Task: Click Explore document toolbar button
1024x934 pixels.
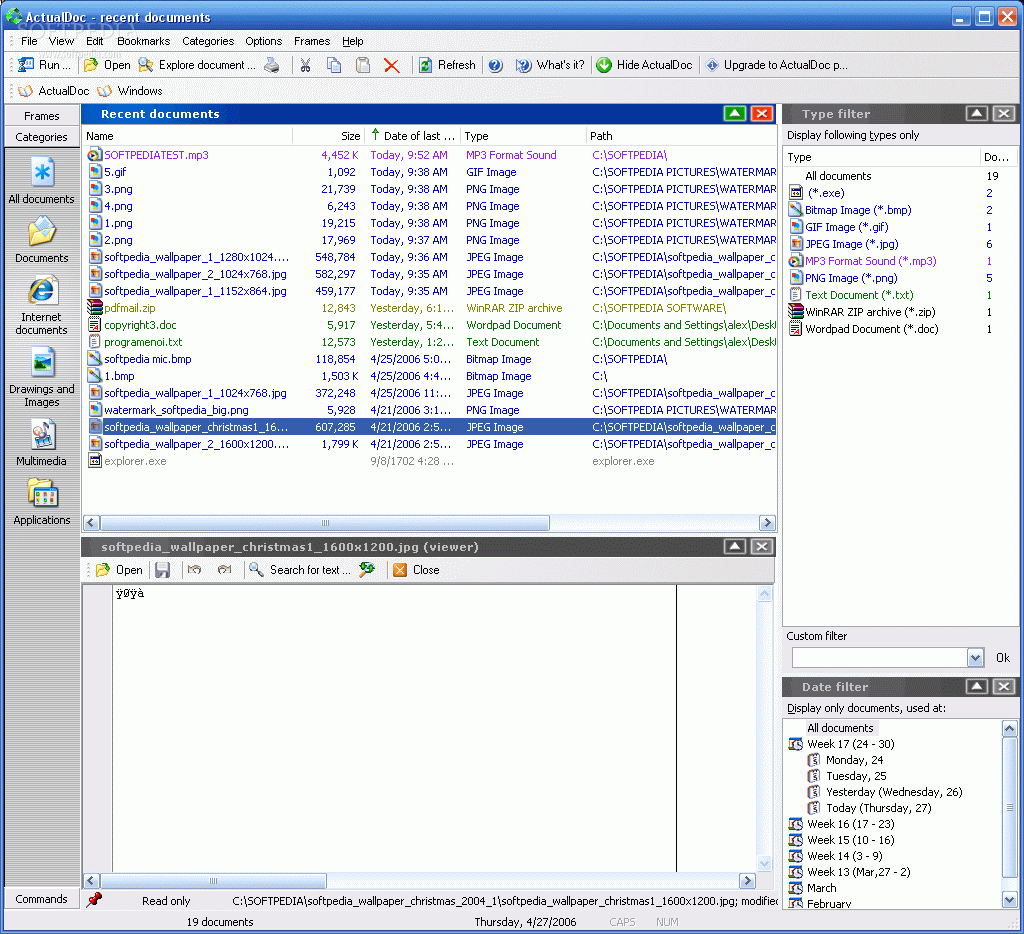Action: (198, 65)
